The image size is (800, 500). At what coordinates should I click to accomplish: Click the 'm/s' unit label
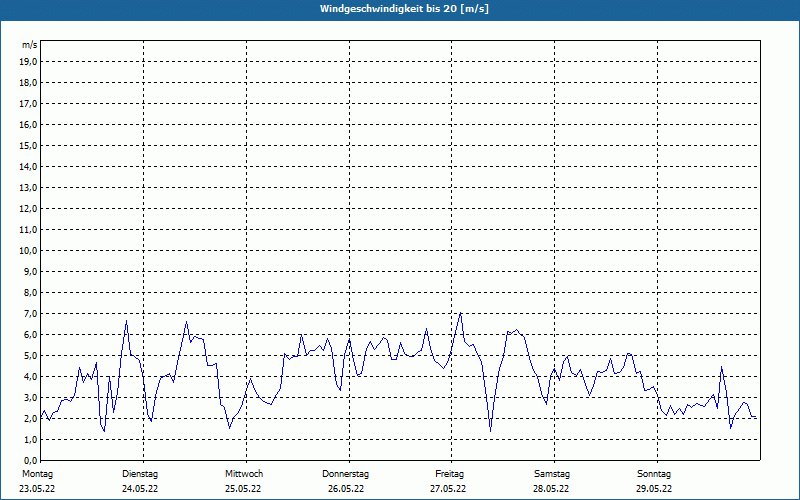click(30, 45)
